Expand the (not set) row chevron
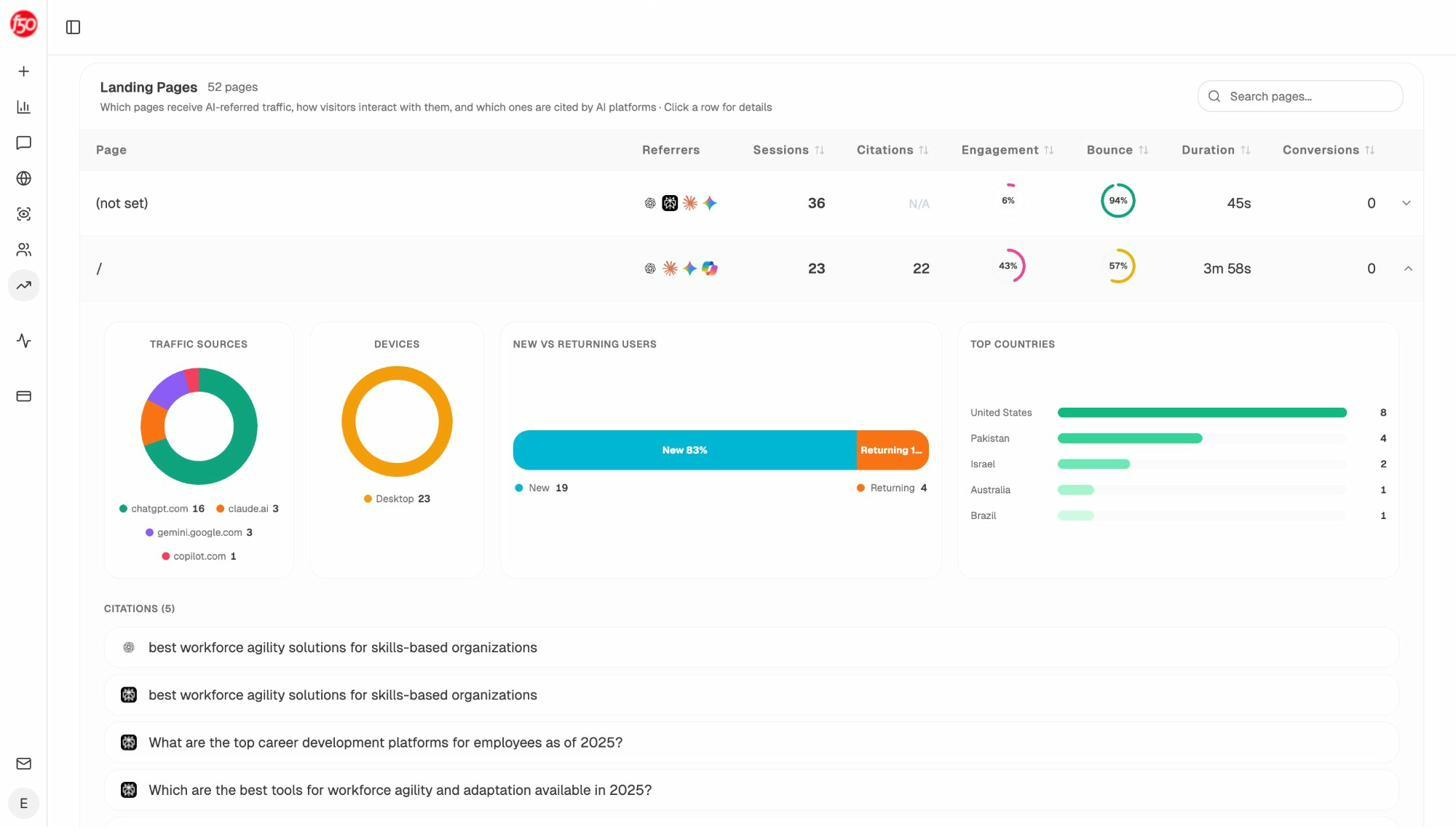The height and width of the screenshot is (840, 1456). click(1407, 202)
